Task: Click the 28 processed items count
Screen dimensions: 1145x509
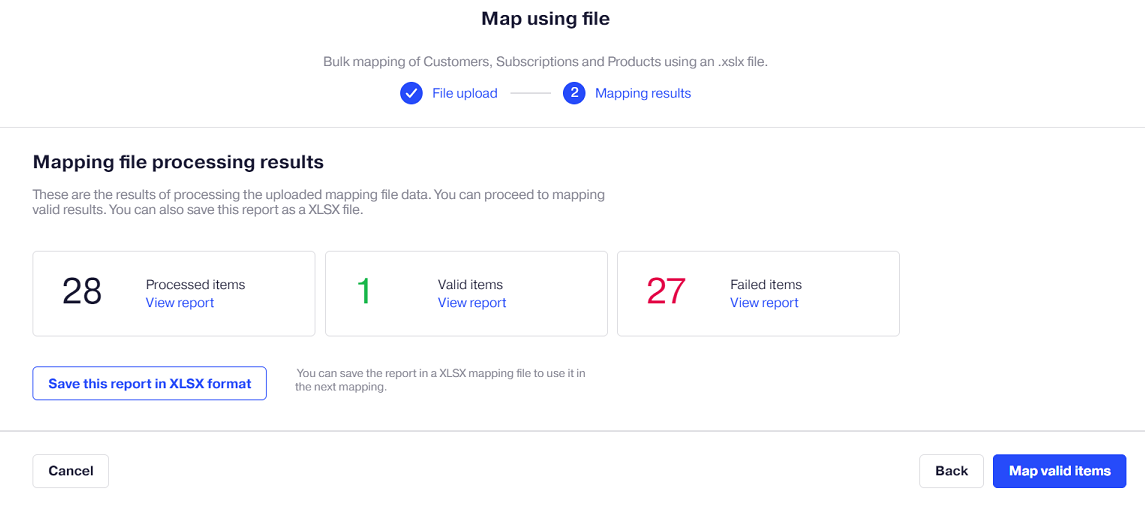Action: 82,291
